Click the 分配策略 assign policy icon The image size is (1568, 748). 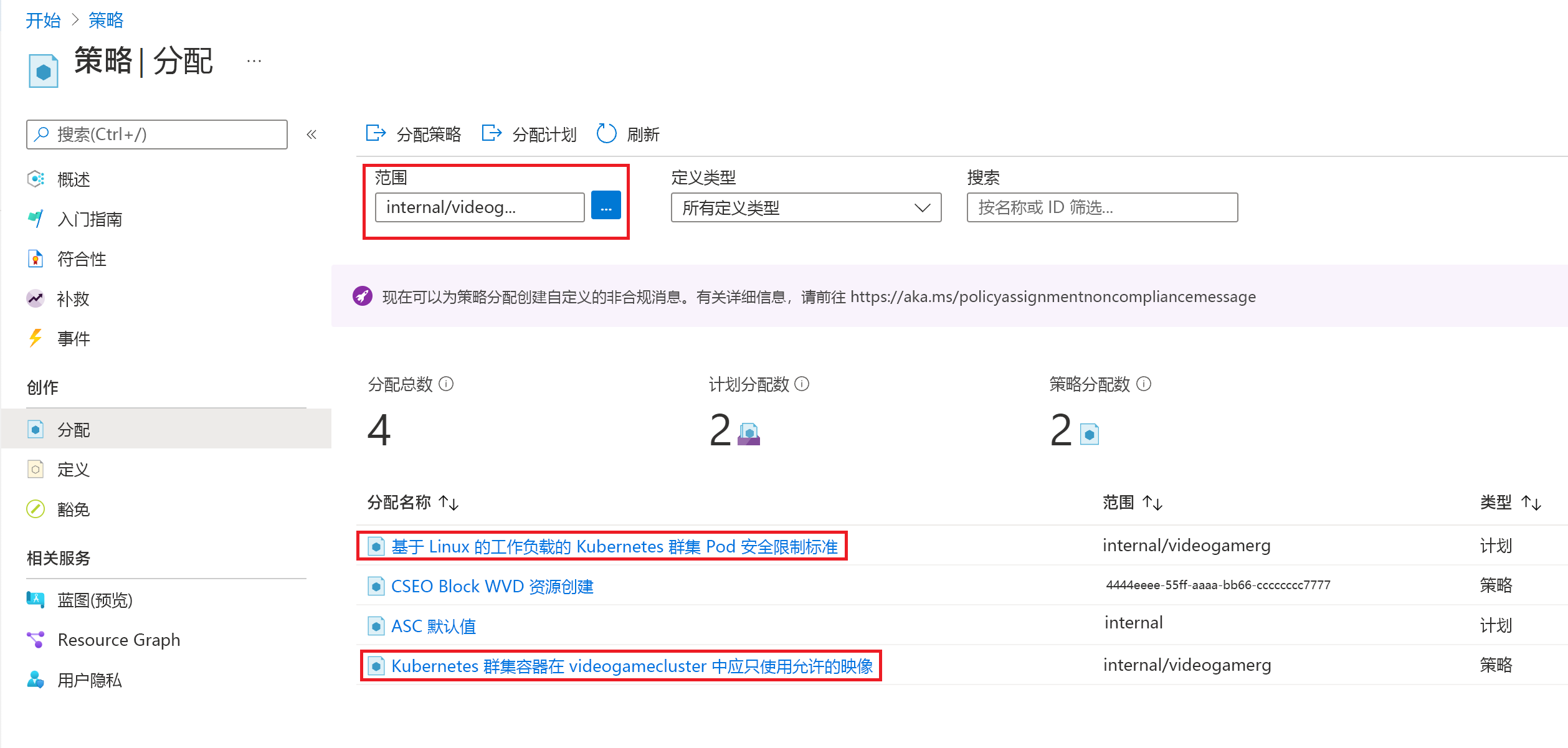(376, 133)
